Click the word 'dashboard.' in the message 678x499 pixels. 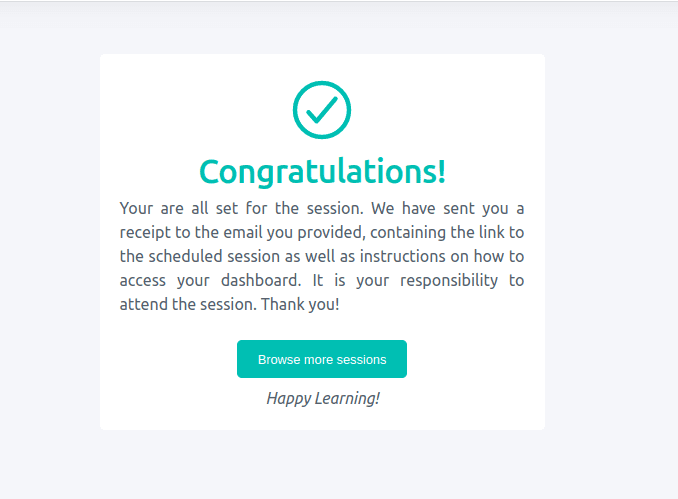[261, 280]
